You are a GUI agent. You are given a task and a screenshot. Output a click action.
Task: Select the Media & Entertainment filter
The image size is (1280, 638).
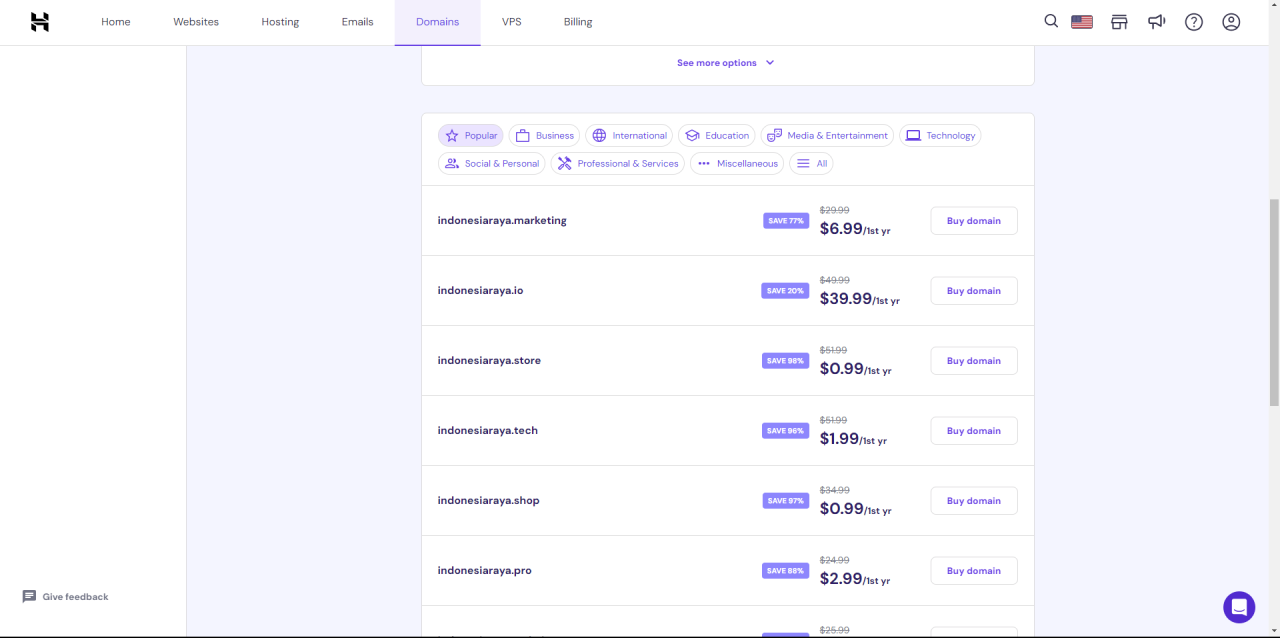tap(826, 136)
